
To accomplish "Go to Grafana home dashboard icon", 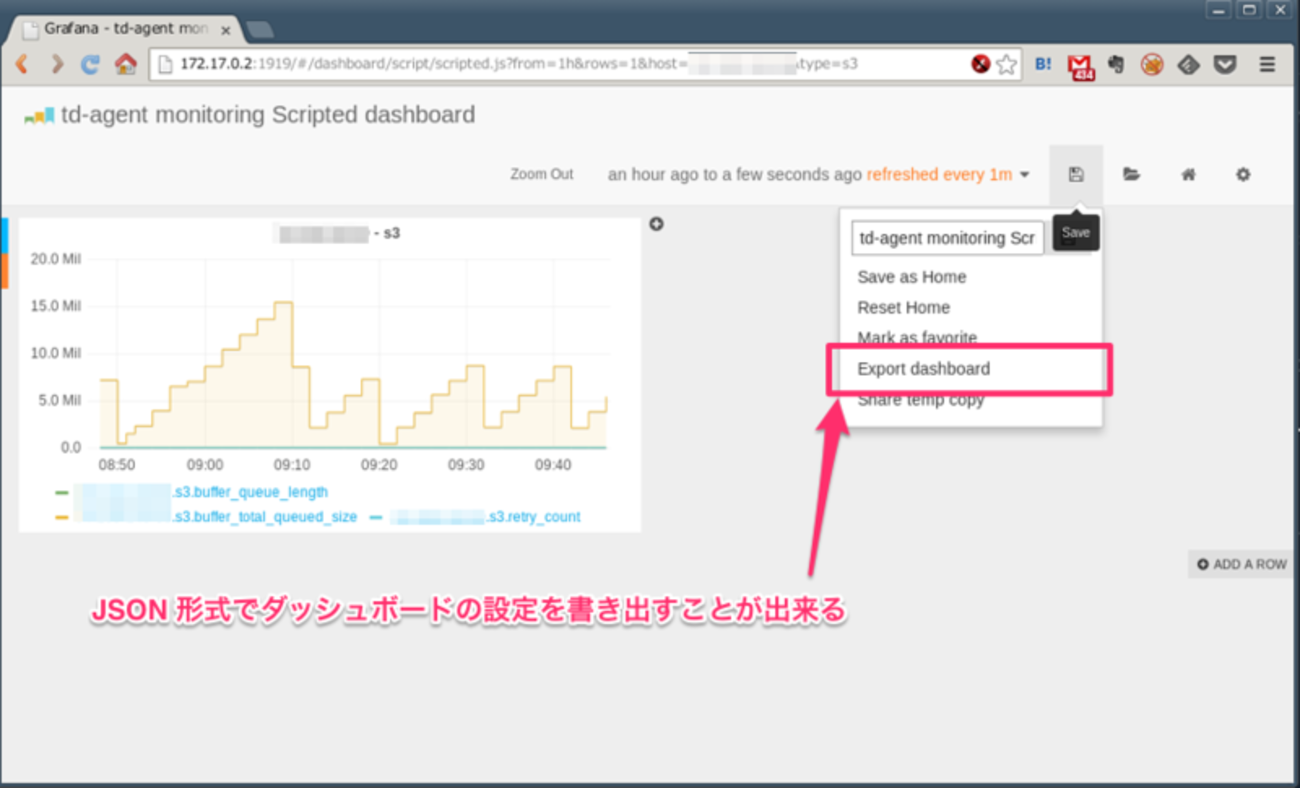I will pos(1188,175).
